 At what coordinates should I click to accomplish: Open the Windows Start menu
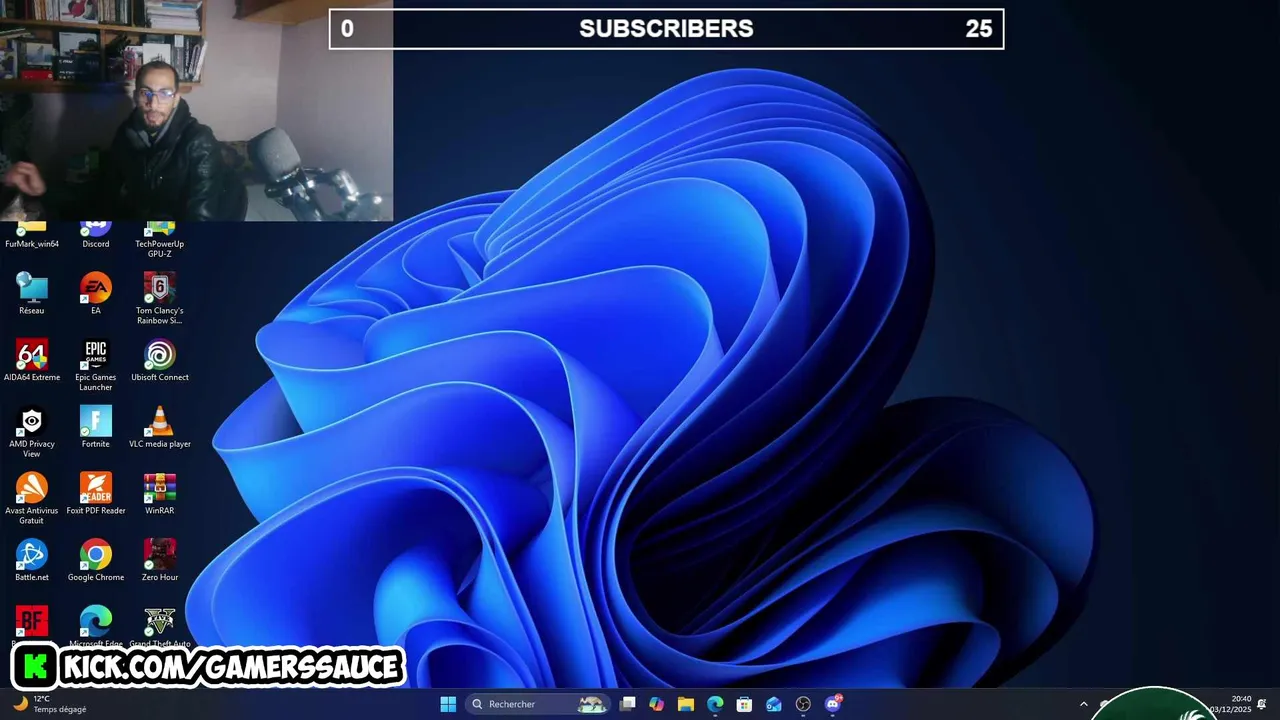pyautogui.click(x=448, y=704)
